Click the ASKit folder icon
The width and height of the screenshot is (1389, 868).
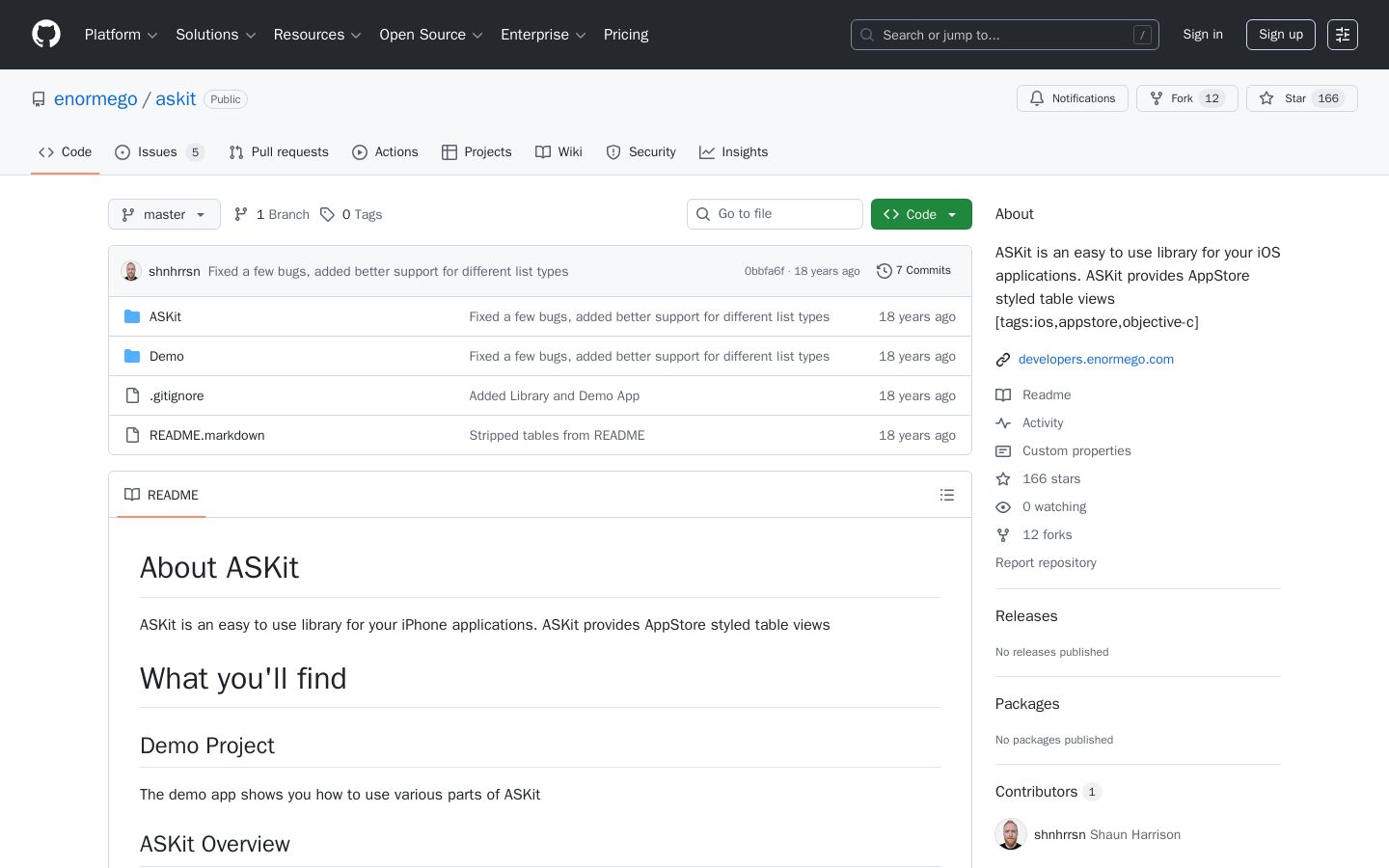(x=132, y=316)
